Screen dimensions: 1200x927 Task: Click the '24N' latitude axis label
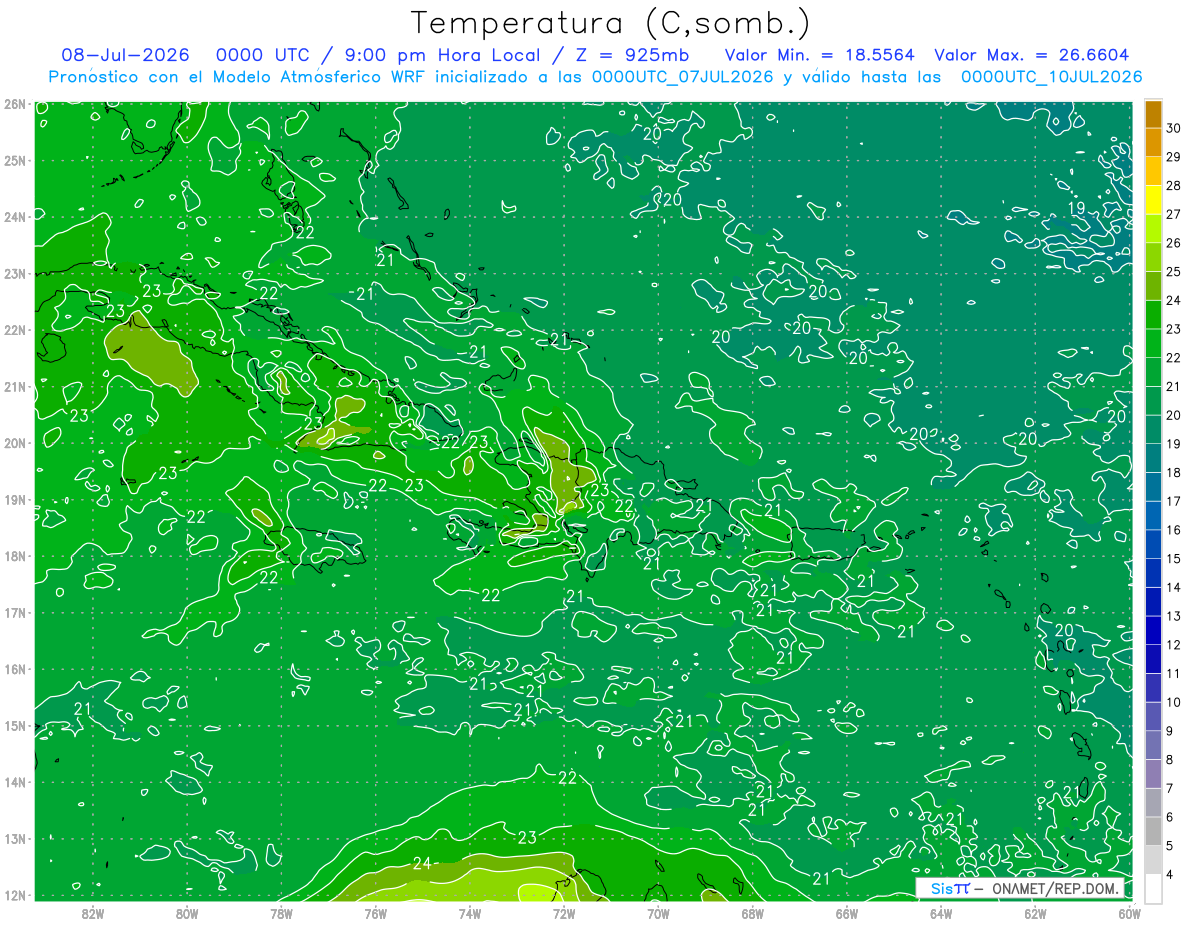[x=14, y=217]
